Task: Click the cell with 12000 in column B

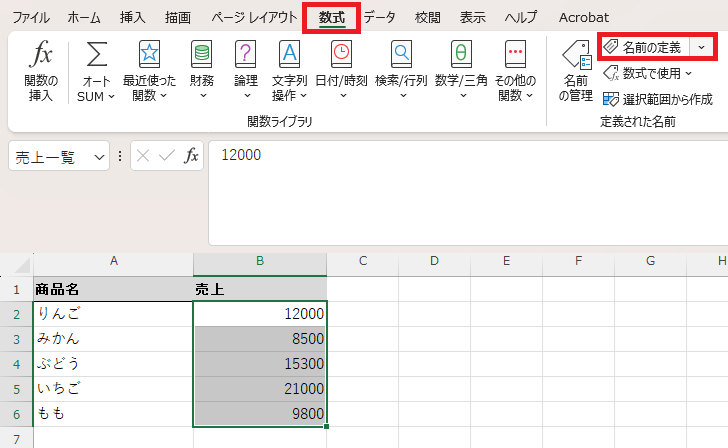Action: pyautogui.click(x=260, y=314)
